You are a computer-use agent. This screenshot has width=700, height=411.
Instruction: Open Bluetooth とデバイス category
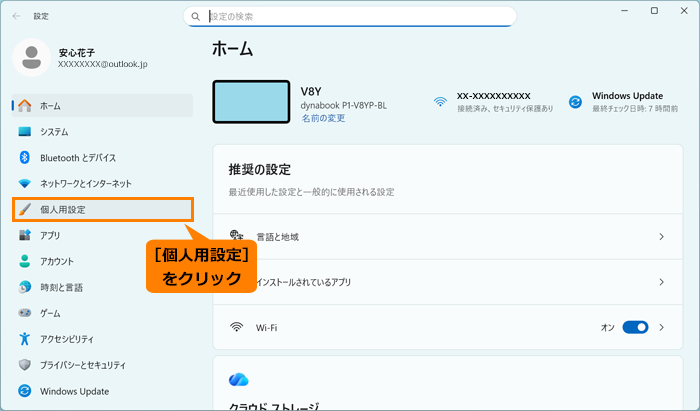click(x=102, y=158)
